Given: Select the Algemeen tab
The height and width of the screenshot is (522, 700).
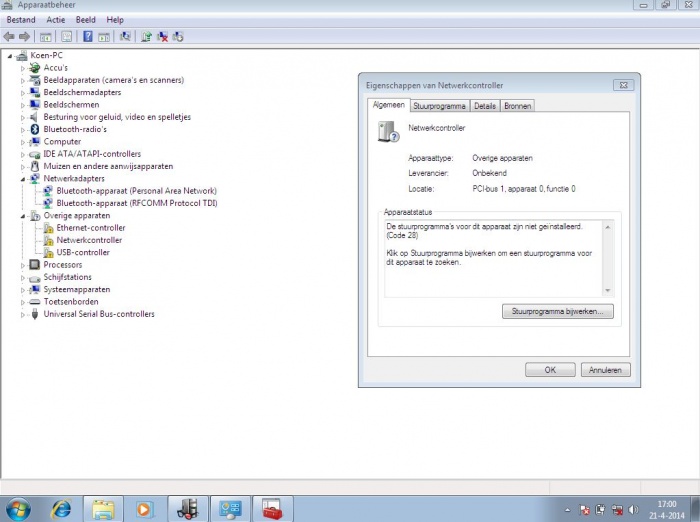Looking at the screenshot, I should pos(389,105).
